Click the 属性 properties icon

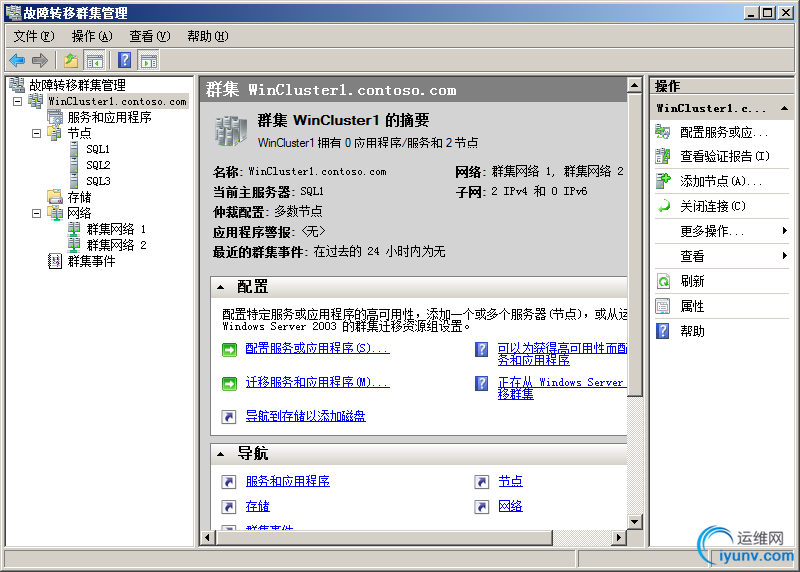[663, 306]
